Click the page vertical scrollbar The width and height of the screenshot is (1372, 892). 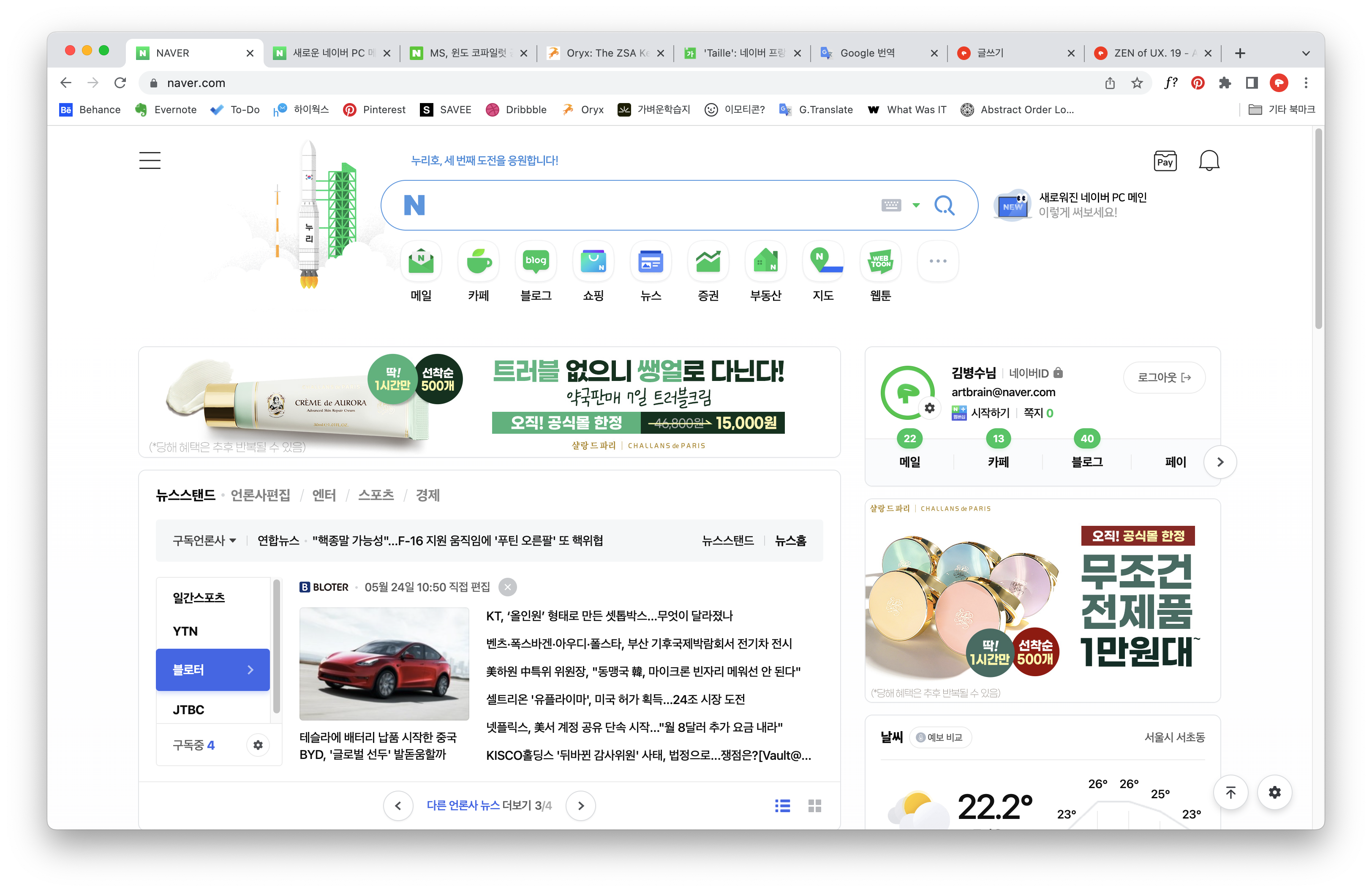point(1318,231)
